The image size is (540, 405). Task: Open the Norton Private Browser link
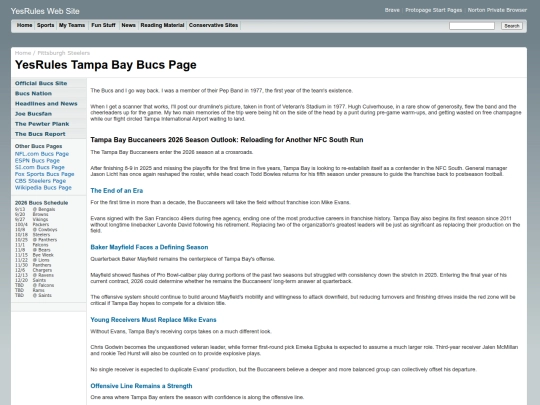(497, 10)
